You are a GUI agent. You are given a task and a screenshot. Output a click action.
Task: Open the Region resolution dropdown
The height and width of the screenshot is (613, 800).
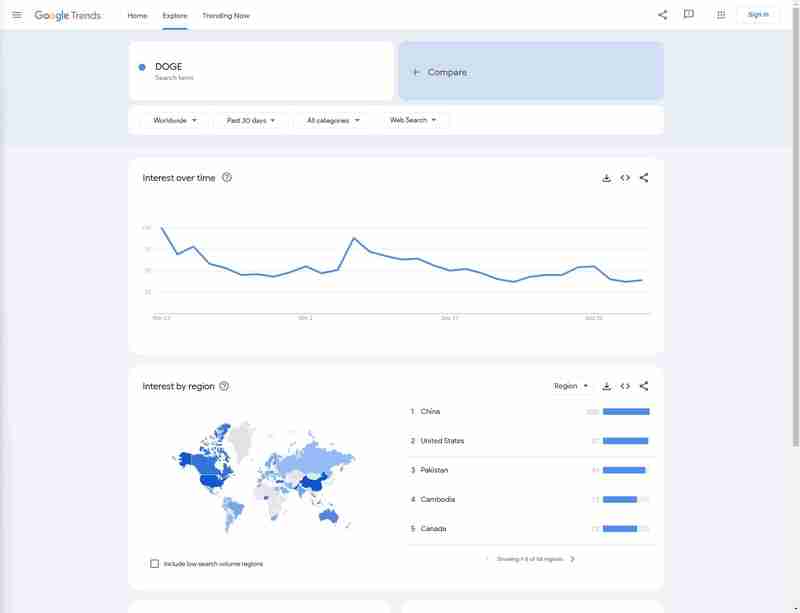[571, 386]
